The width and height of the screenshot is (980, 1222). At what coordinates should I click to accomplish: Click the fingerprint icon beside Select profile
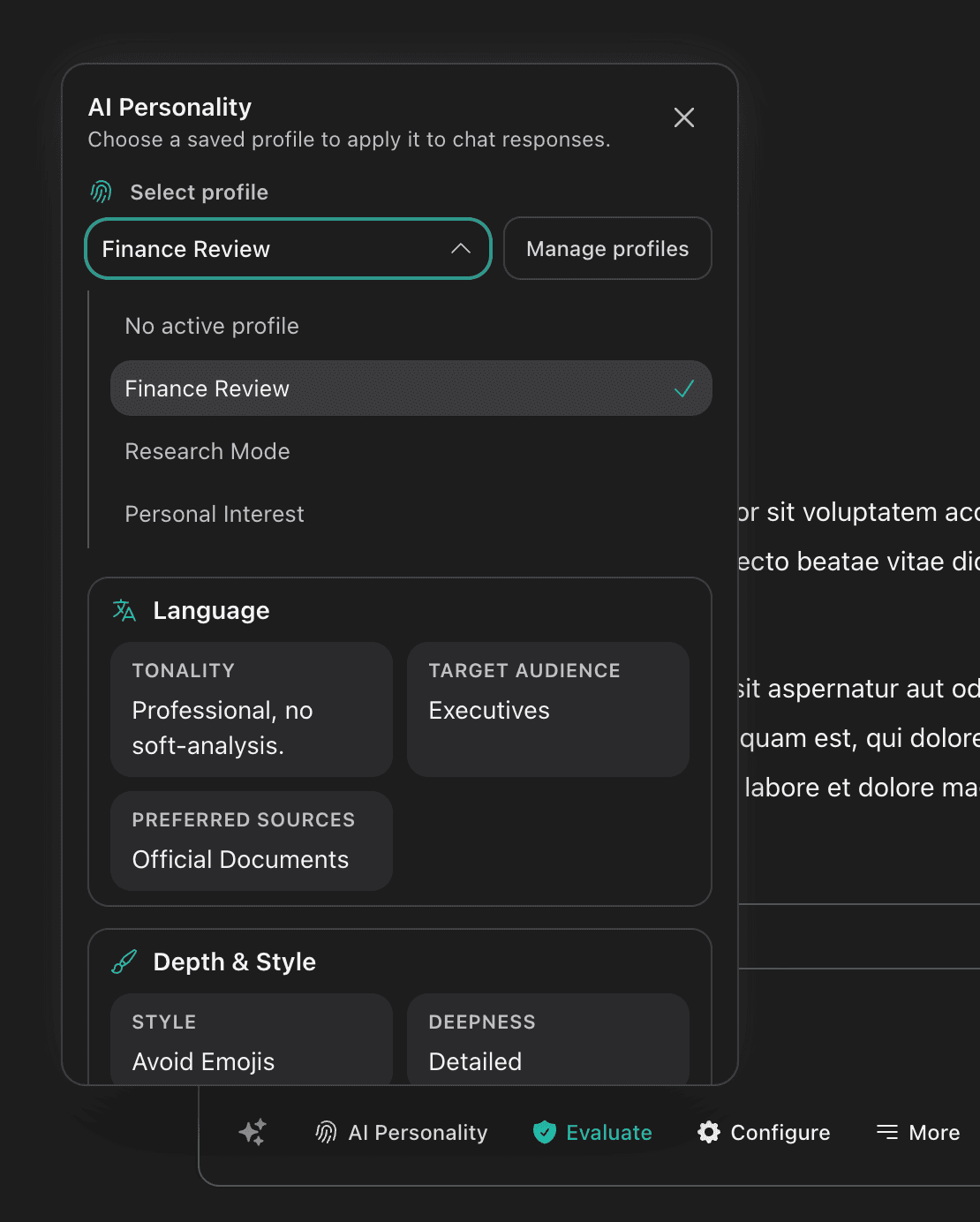pos(102,192)
